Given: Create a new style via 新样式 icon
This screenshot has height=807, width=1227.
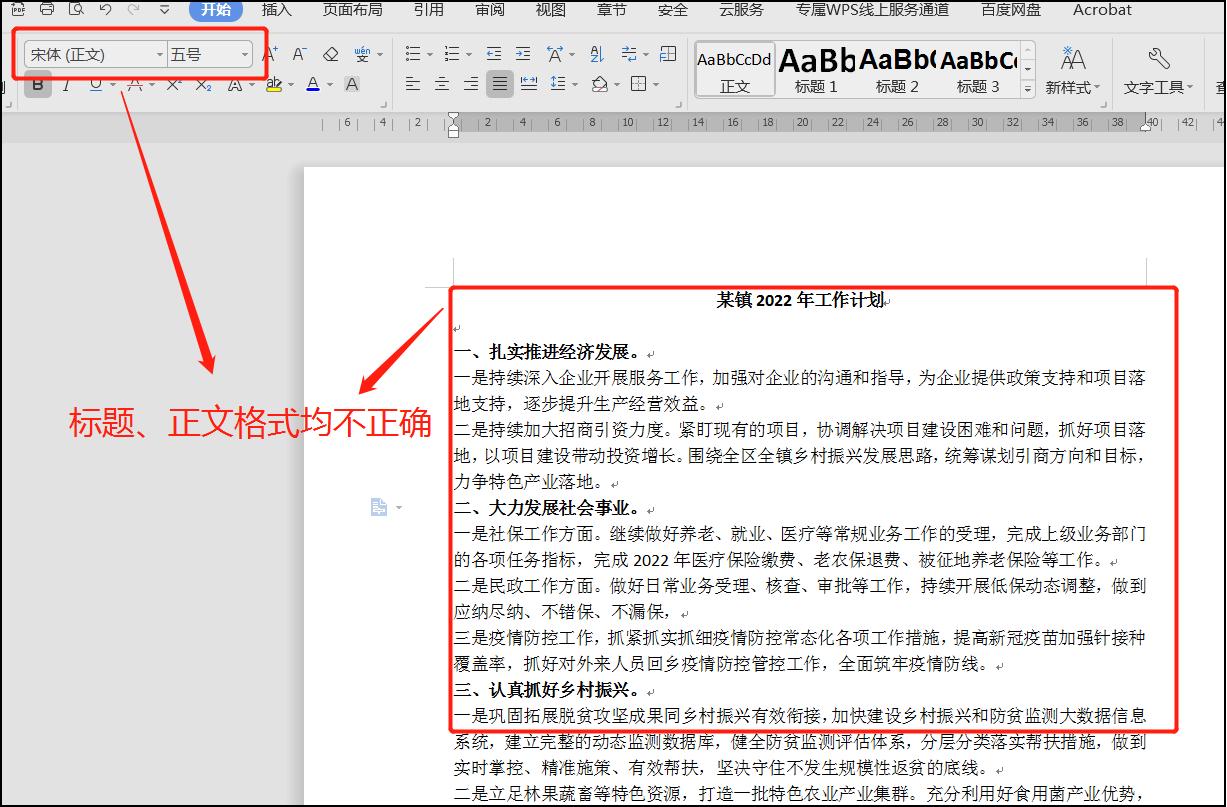Looking at the screenshot, I should [1072, 68].
